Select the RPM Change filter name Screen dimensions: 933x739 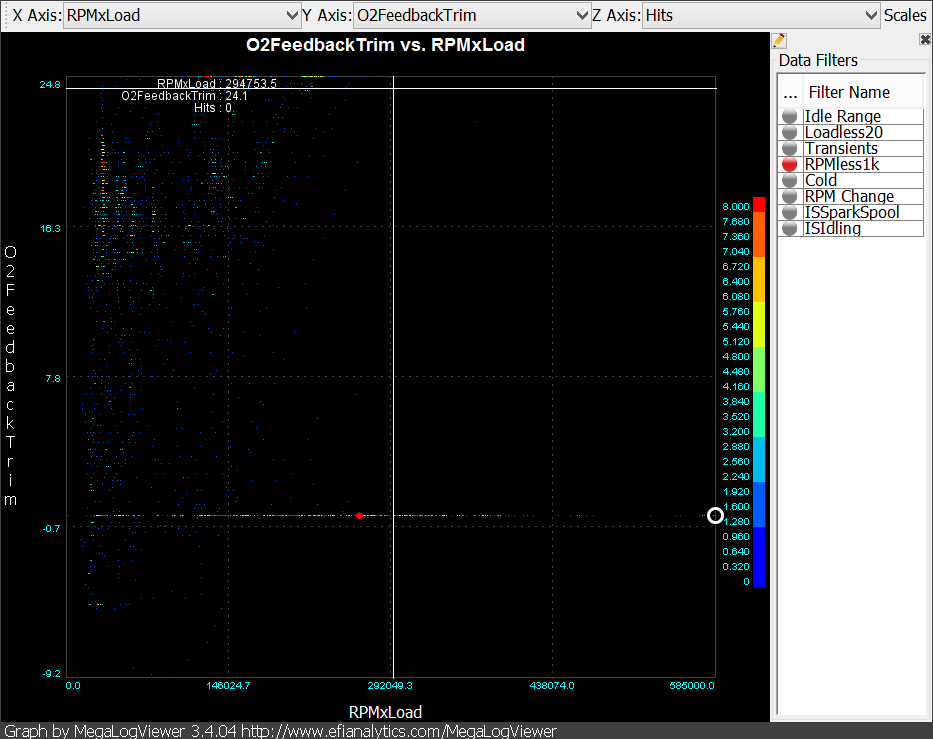(x=849, y=197)
